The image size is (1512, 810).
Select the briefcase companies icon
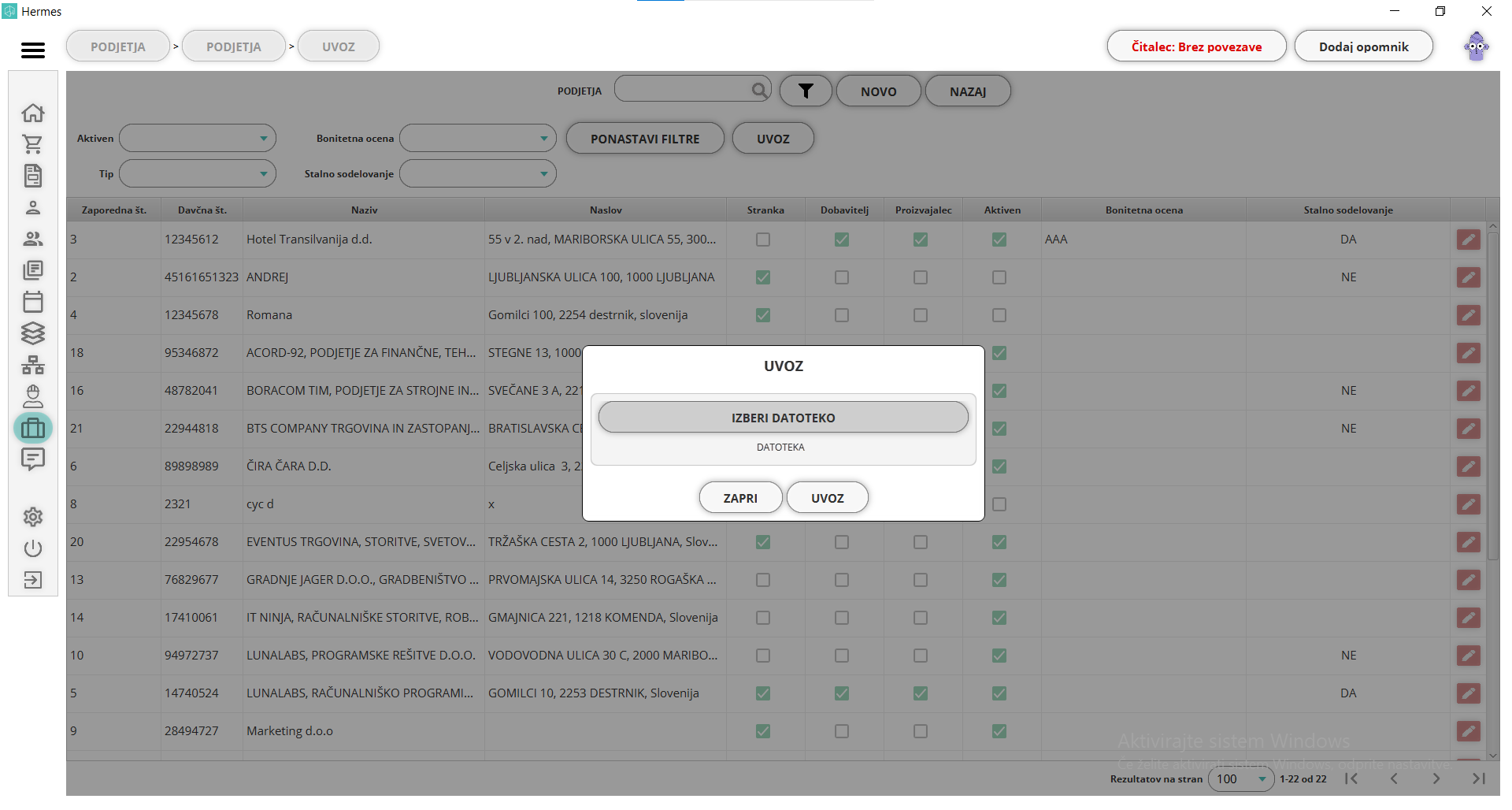click(33, 428)
